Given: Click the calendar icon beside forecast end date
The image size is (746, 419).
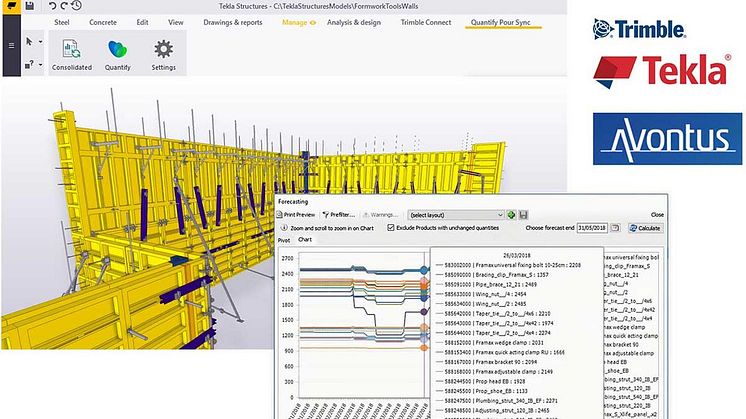Looking at the screenshot, I should point(615,228).
